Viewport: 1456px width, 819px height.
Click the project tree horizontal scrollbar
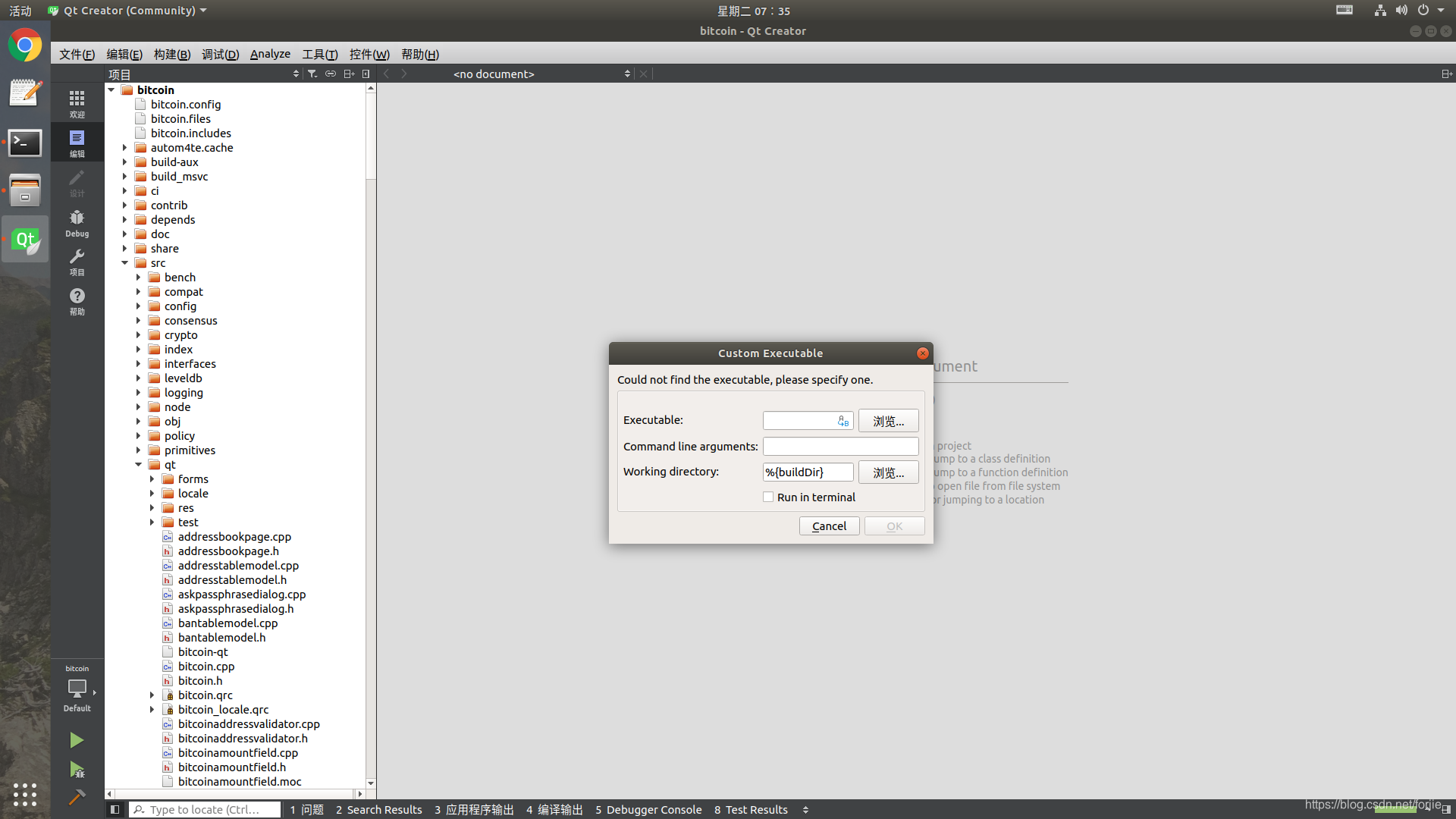[235, 793]
